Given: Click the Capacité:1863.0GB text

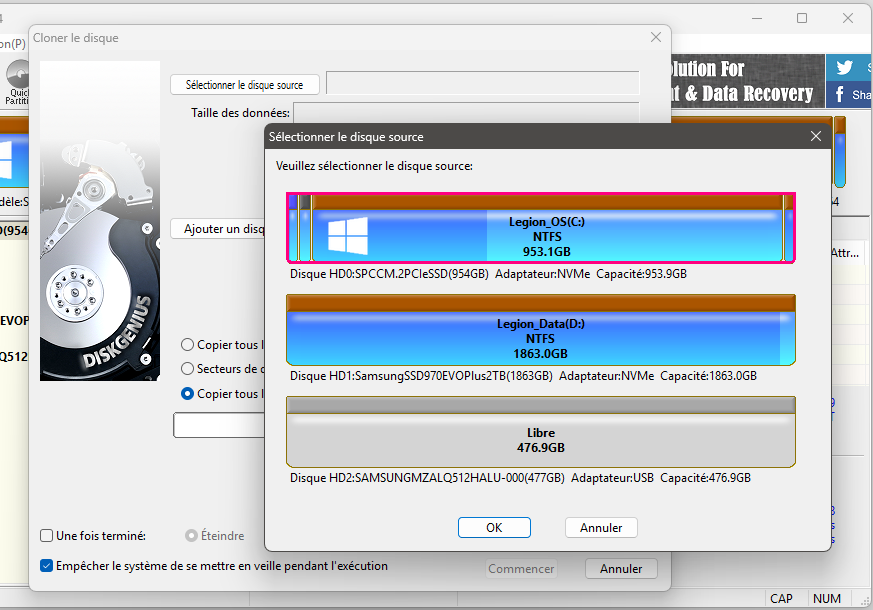Looking at the screenshot, I should pyautogui.click(x=709, y=376).
